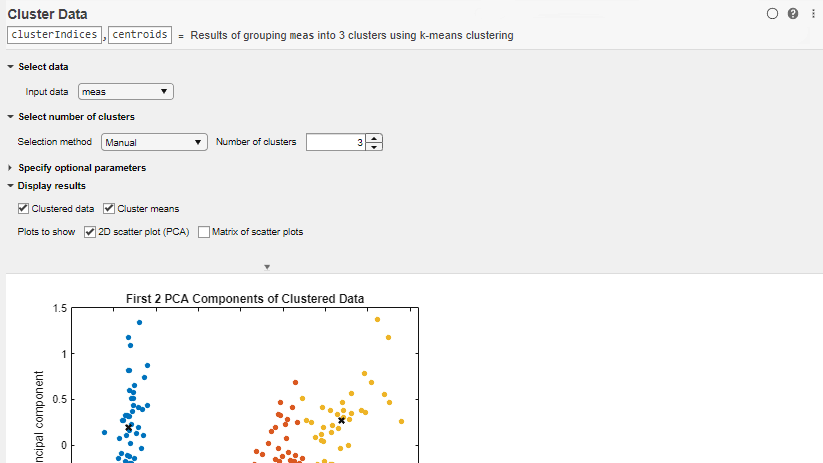Screen dimensions: 823x463
Task: Click the black X centroid in the yellow cluster
Action: [x=341, y=420]
